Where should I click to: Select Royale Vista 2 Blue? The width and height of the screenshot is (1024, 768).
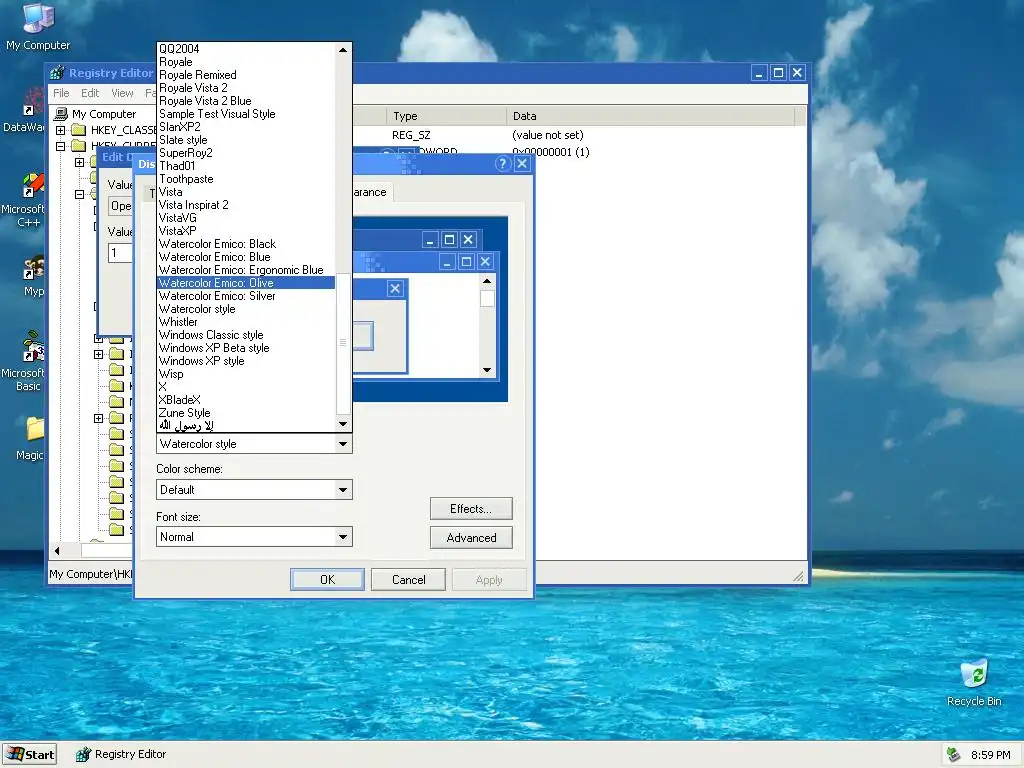coord(246,101)
